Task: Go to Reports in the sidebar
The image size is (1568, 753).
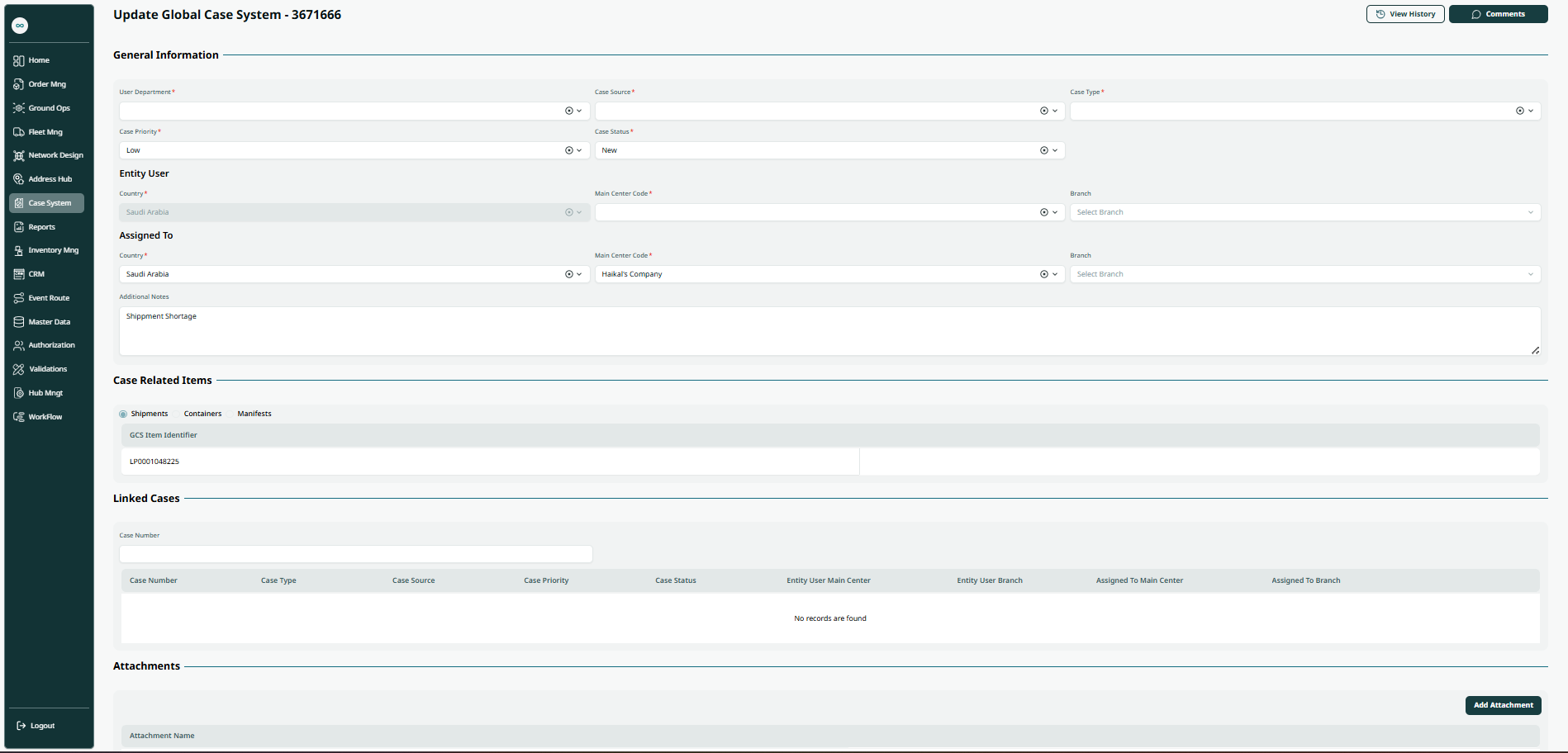Action: point(41,227)
